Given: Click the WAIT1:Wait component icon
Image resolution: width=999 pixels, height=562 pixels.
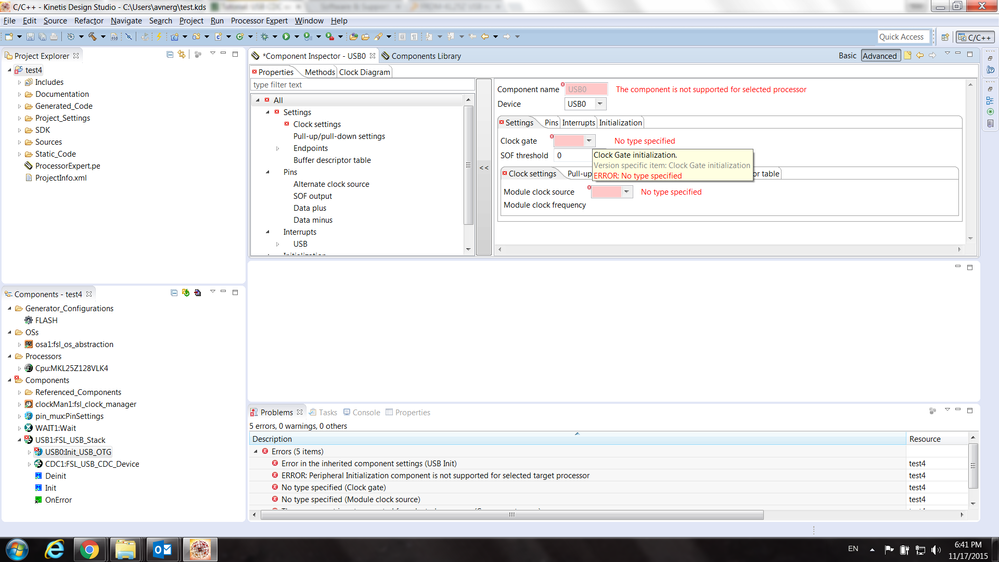Looking at the screenshot, I should (29, 428).
